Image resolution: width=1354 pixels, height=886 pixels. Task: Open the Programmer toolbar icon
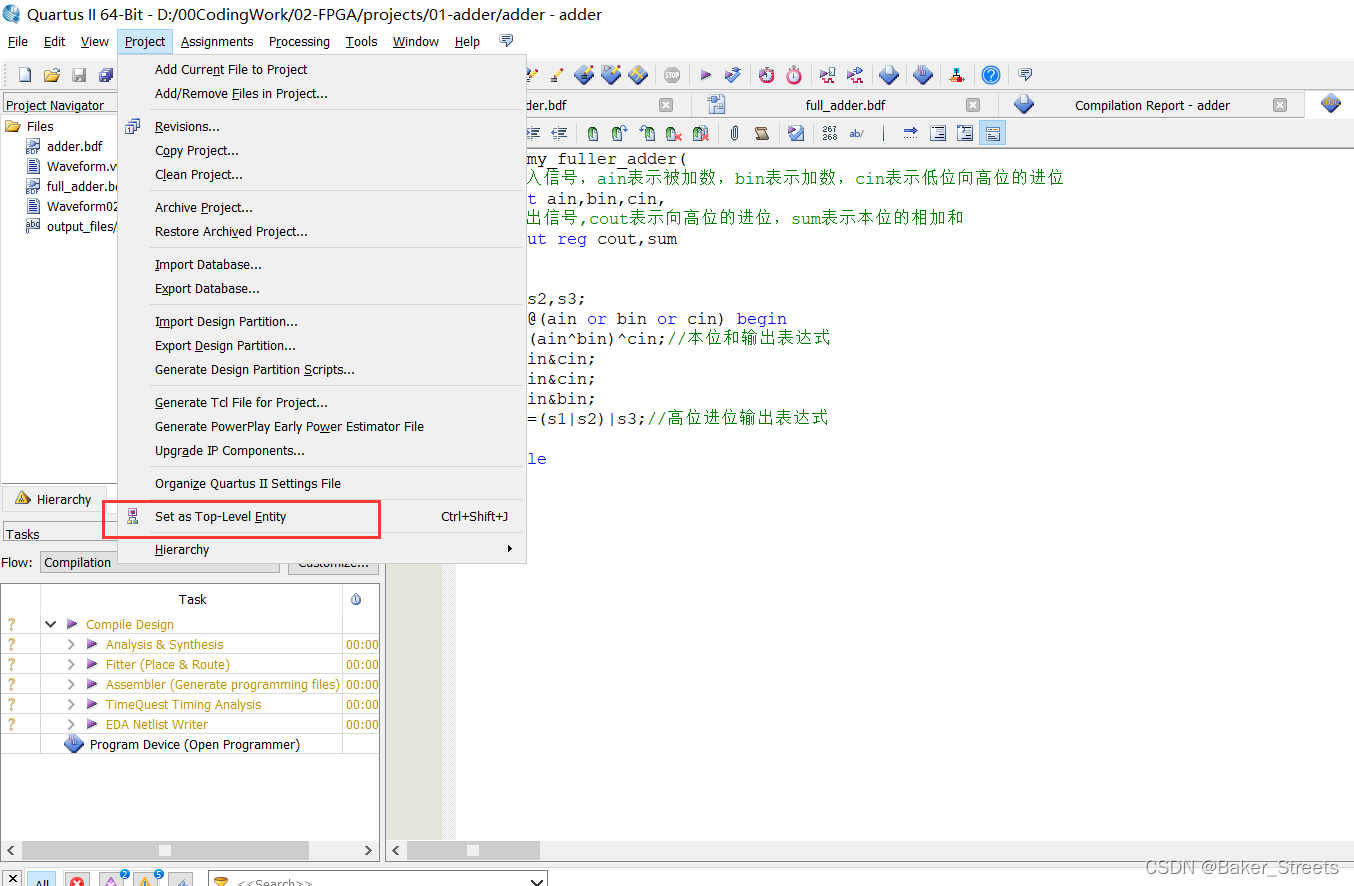click(x=922, y=75)
